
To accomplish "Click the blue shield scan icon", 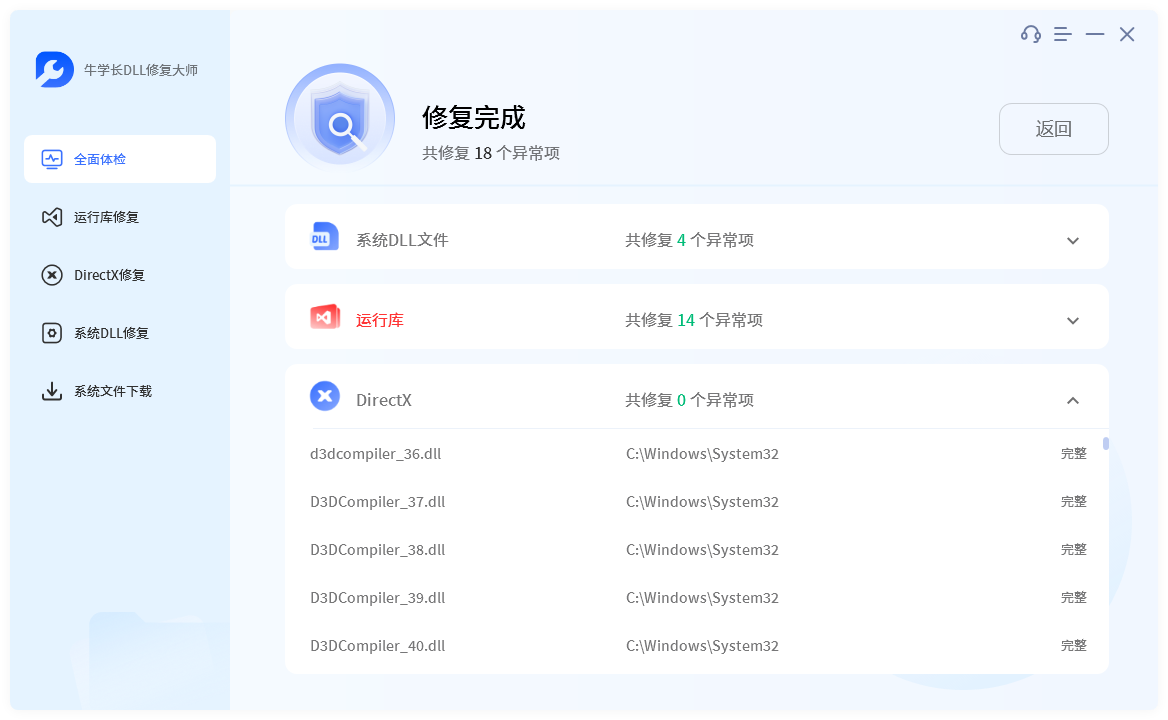I will 340,117.
